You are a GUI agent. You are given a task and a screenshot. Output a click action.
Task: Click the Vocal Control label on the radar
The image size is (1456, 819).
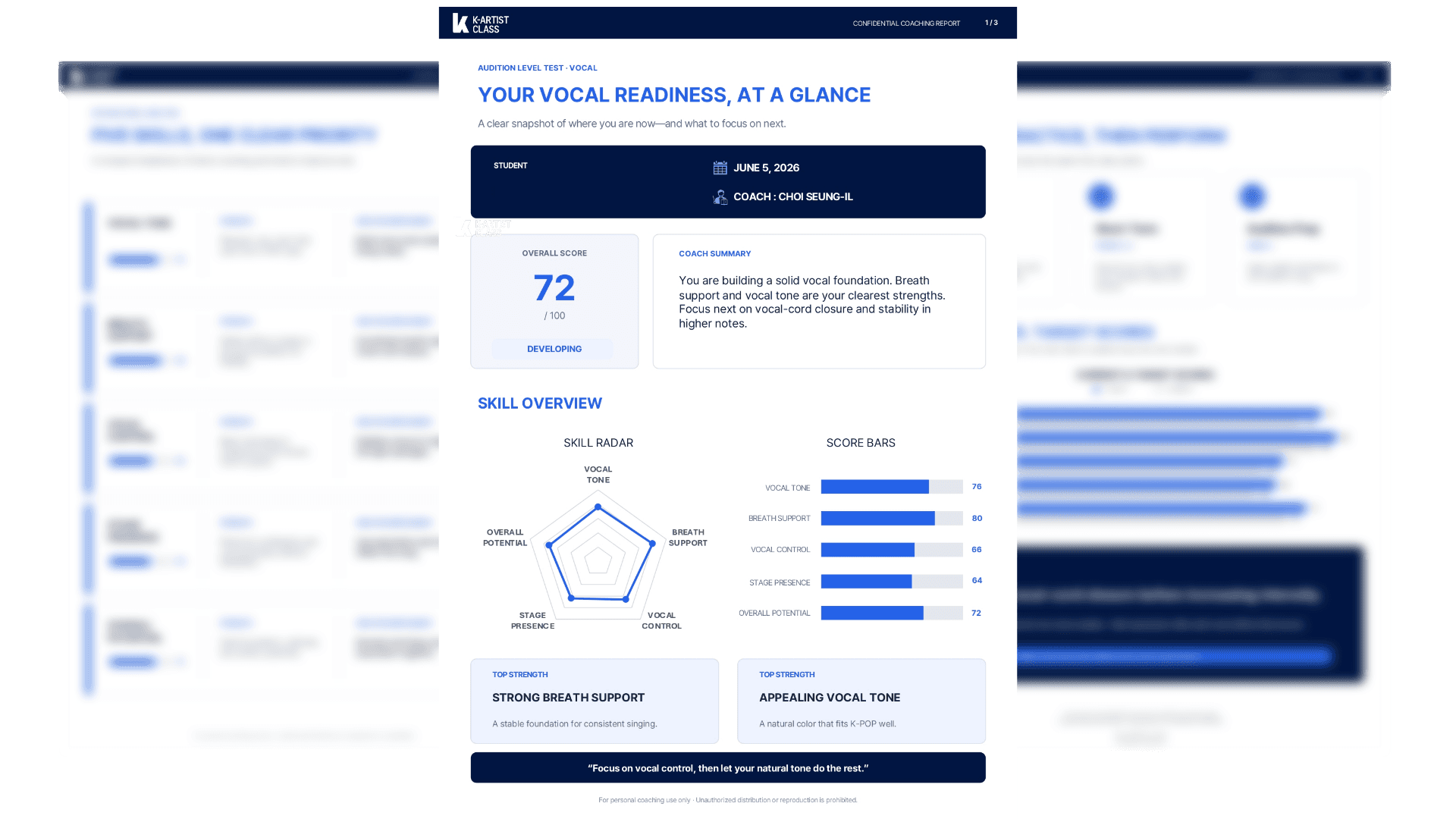(x=661, y=621)
